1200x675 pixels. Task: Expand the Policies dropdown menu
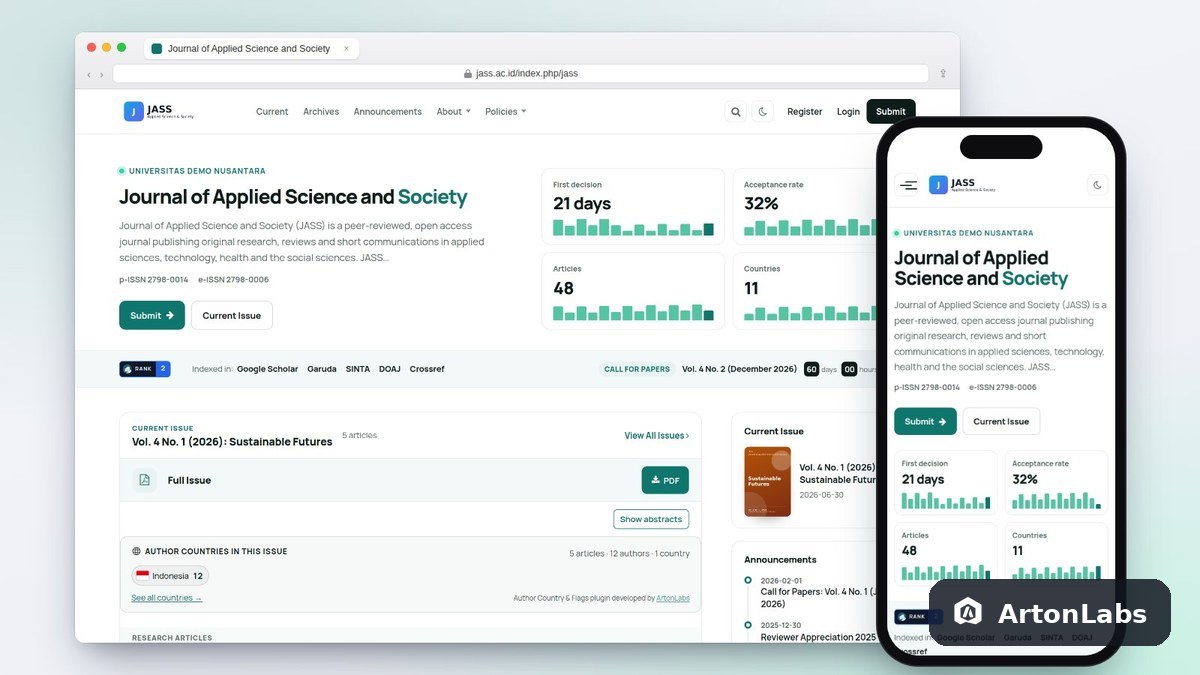tap(505, 112)
